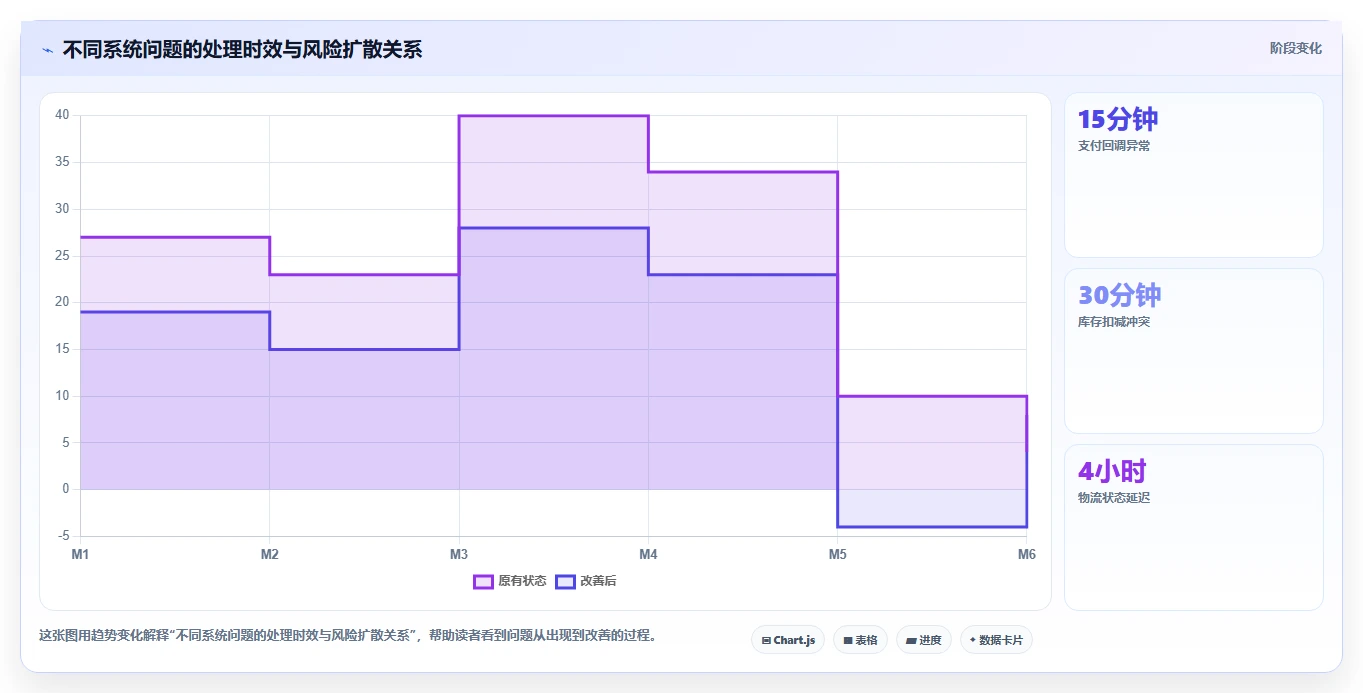This screenshot has height=693, width=1363.
Task: Open the 4小时 物流状态延迟 card
Action: [1194, 527]
